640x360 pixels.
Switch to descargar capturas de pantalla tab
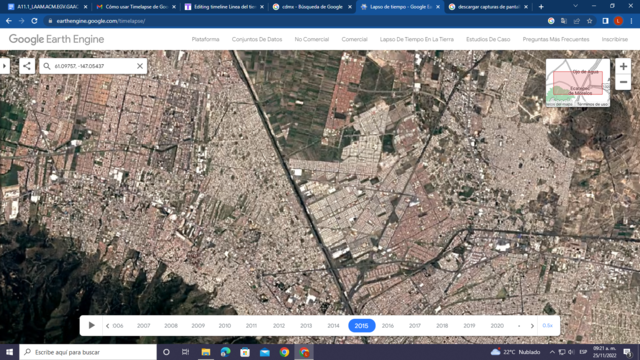coord(488,7)
